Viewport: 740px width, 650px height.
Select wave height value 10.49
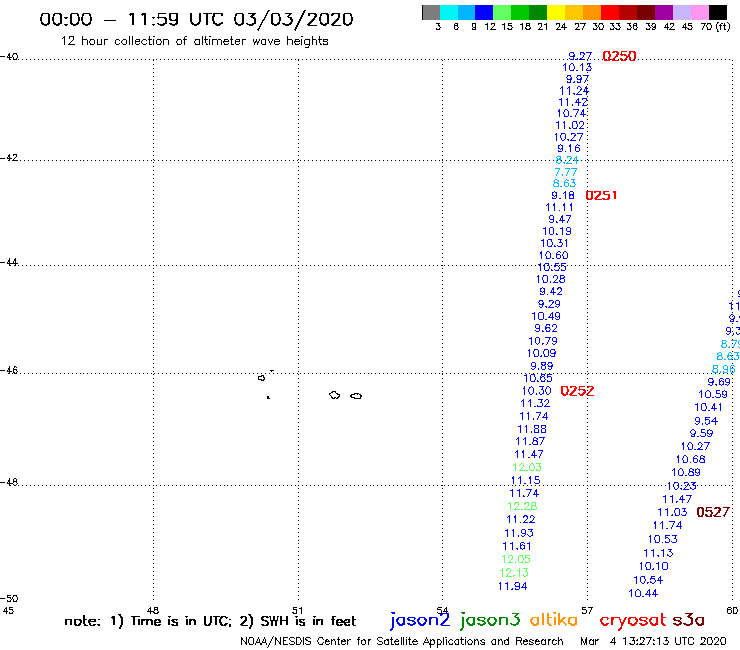point(546,317)
